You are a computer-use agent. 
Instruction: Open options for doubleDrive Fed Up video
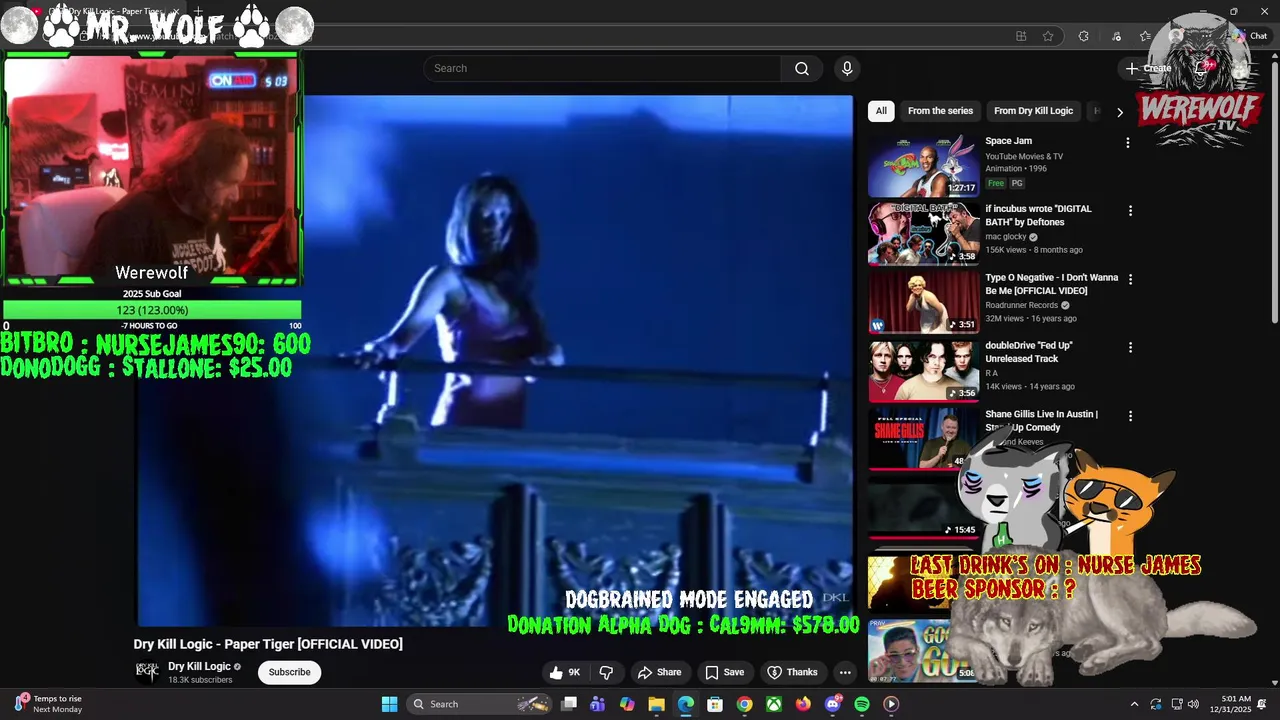1130,347
